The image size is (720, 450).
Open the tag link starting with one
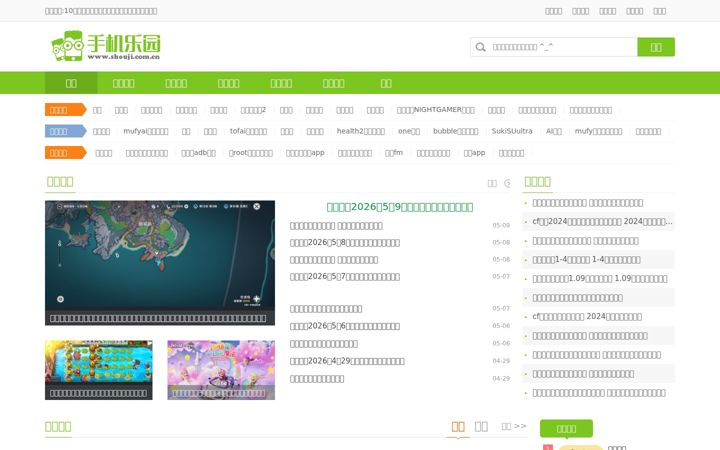coord(409,131)
